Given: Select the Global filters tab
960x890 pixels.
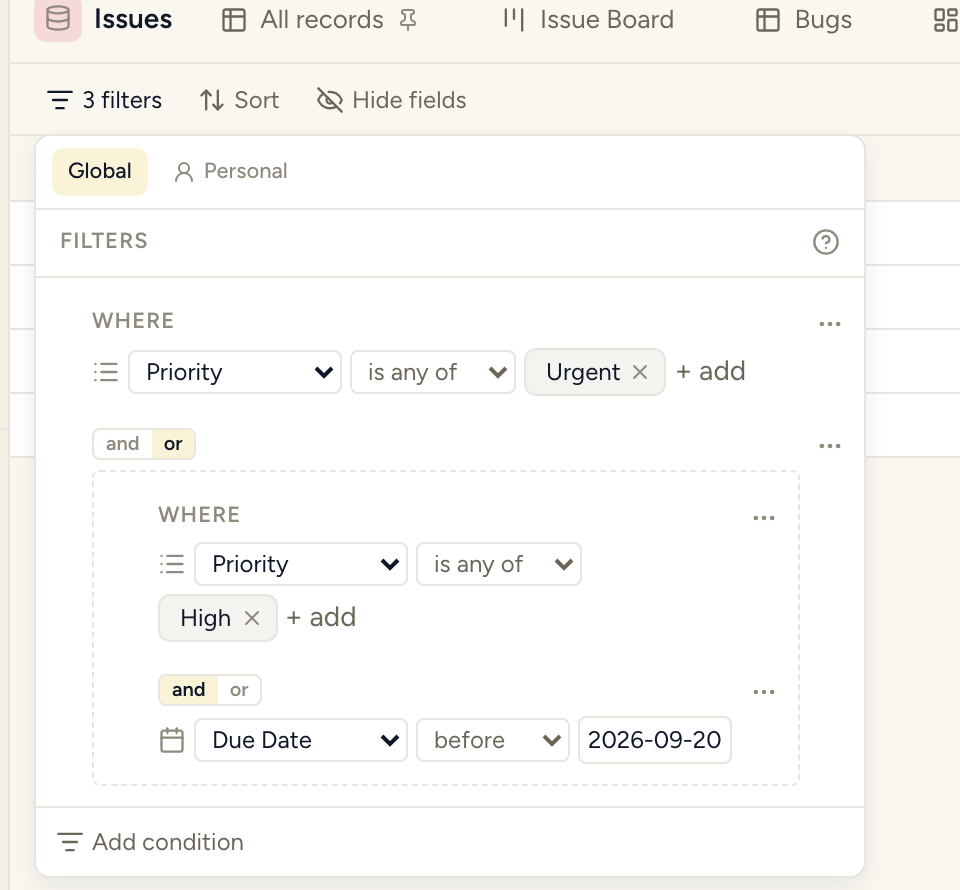Looking at the screenshot, I should tap(100, 171).
